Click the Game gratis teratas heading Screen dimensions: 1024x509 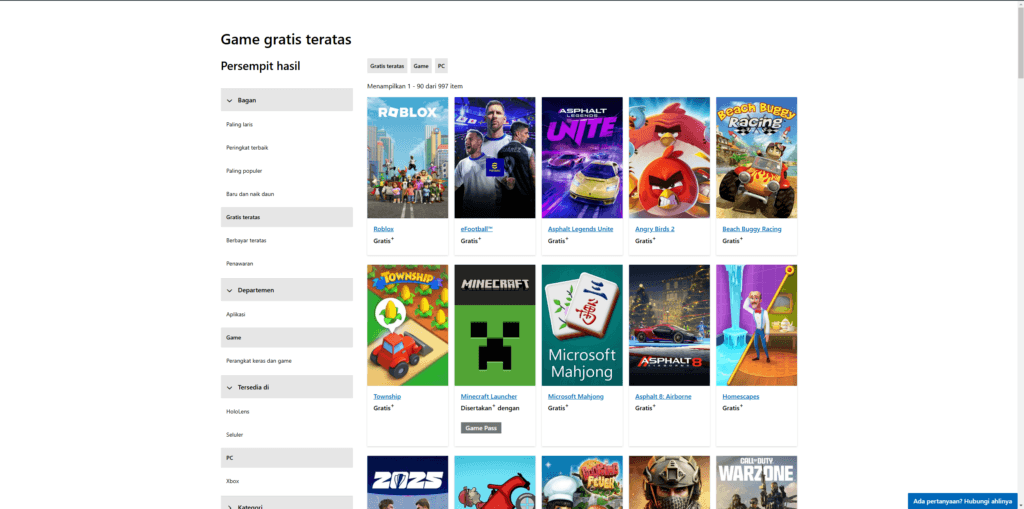pyautogui.click(x=286, y=40)
